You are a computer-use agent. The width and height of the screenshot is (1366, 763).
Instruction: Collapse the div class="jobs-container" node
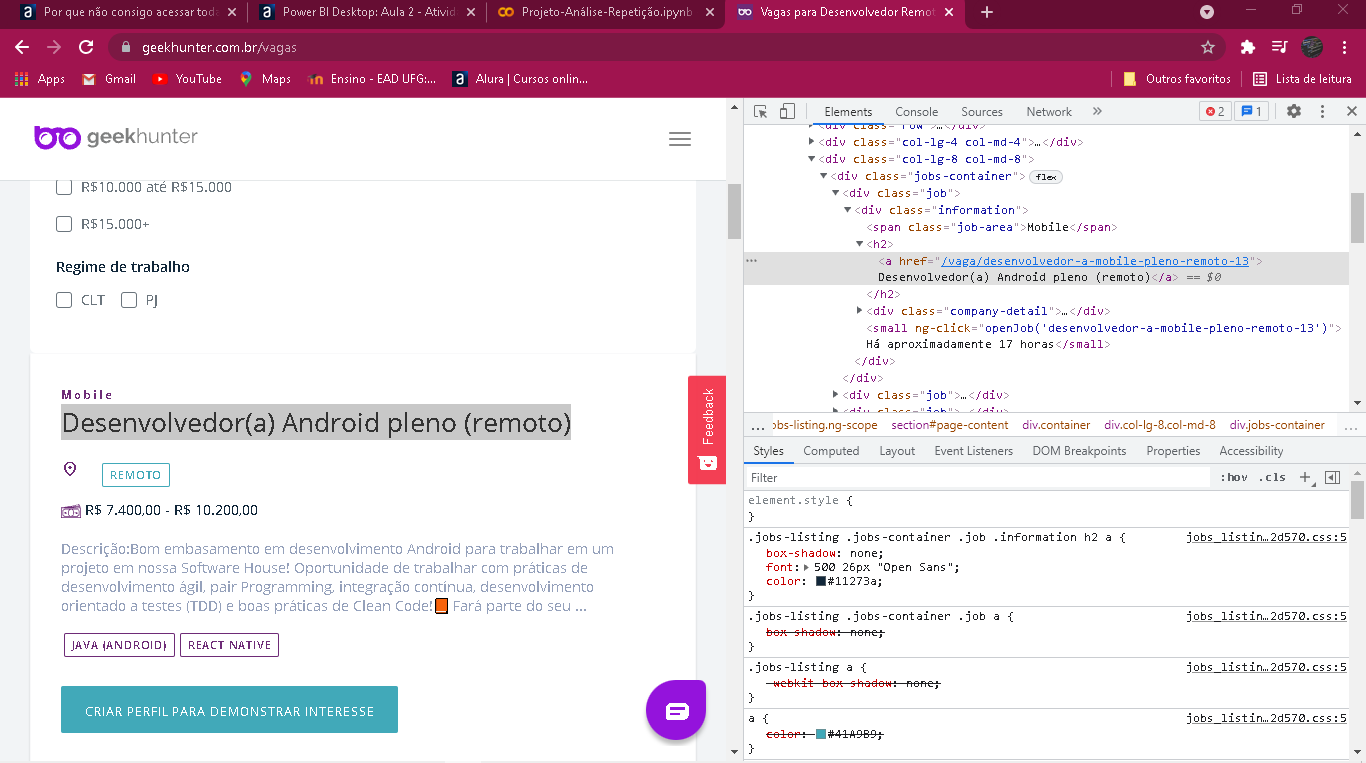click(824, 176)
